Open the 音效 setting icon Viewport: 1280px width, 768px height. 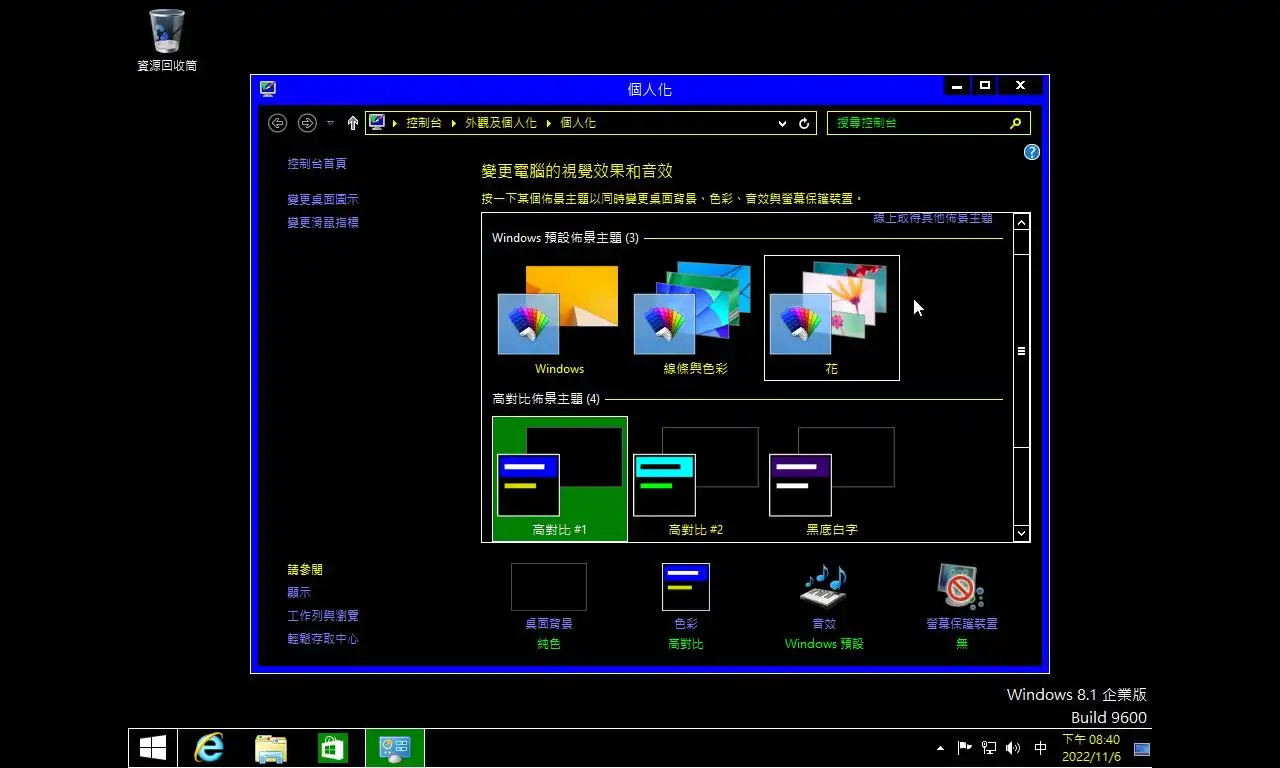(x=823, y=587)
